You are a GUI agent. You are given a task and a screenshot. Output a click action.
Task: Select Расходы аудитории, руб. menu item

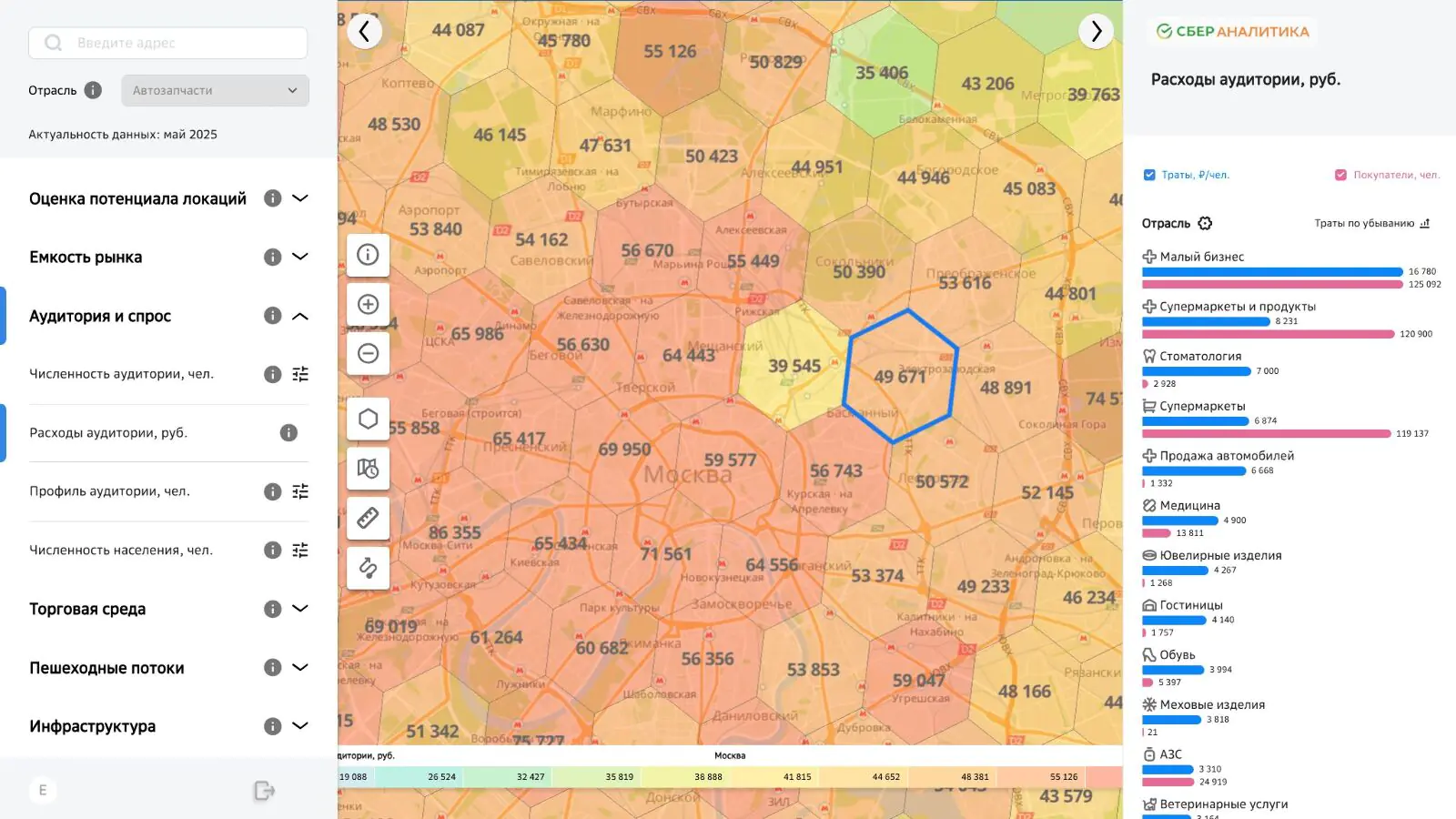[x=108, y=432]
